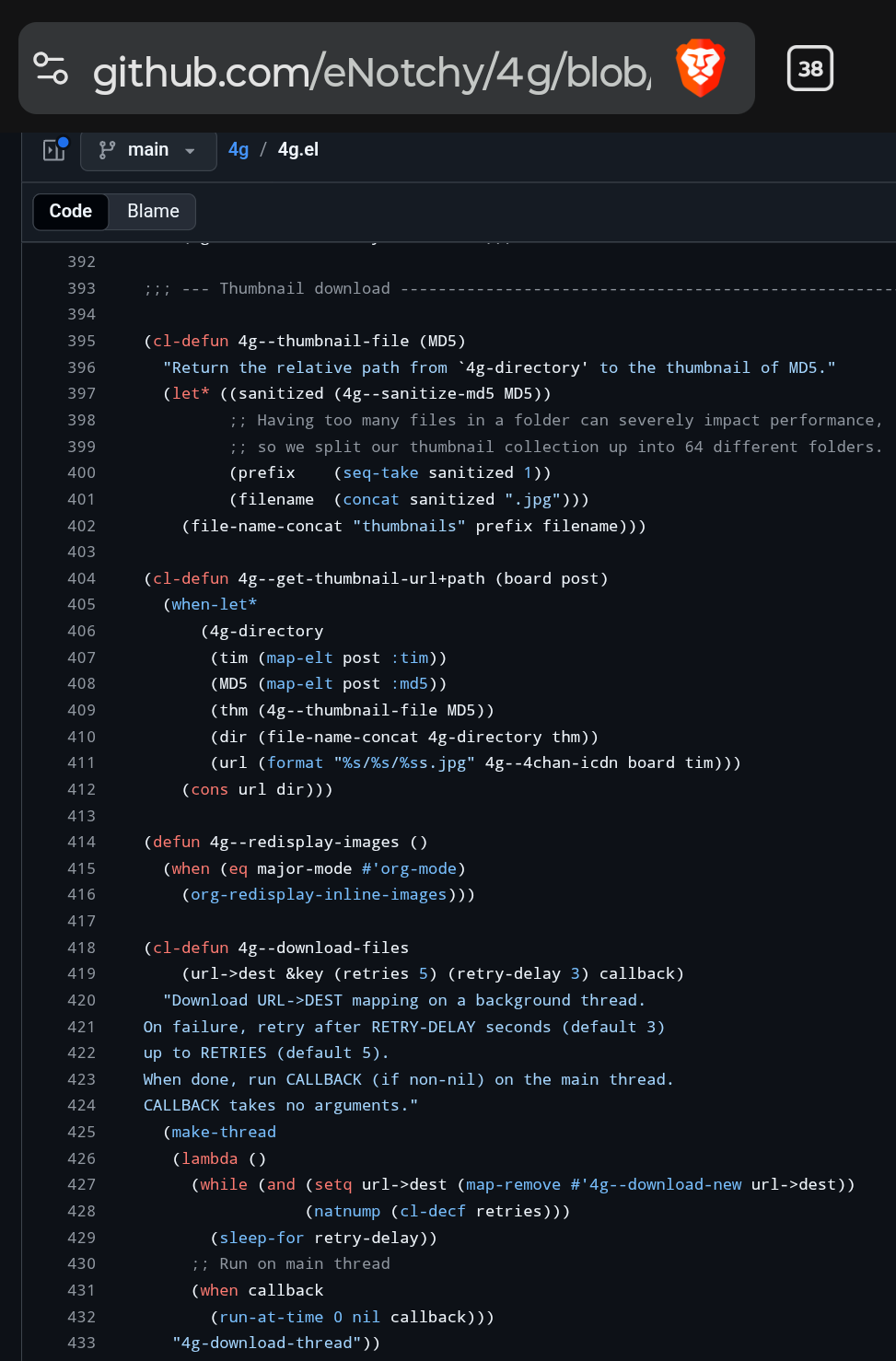Open the main branch dropdown
Screen dimensions: 896x1361
pos(148,150)
